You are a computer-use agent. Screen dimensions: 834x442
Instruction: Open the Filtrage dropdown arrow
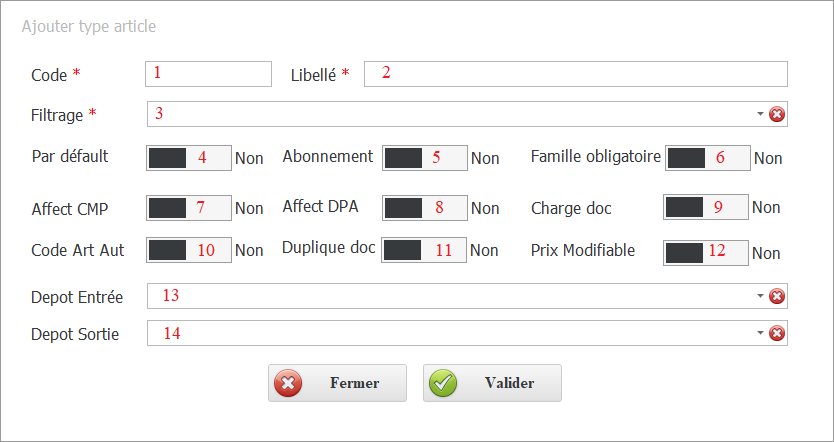tap(760, 114)
